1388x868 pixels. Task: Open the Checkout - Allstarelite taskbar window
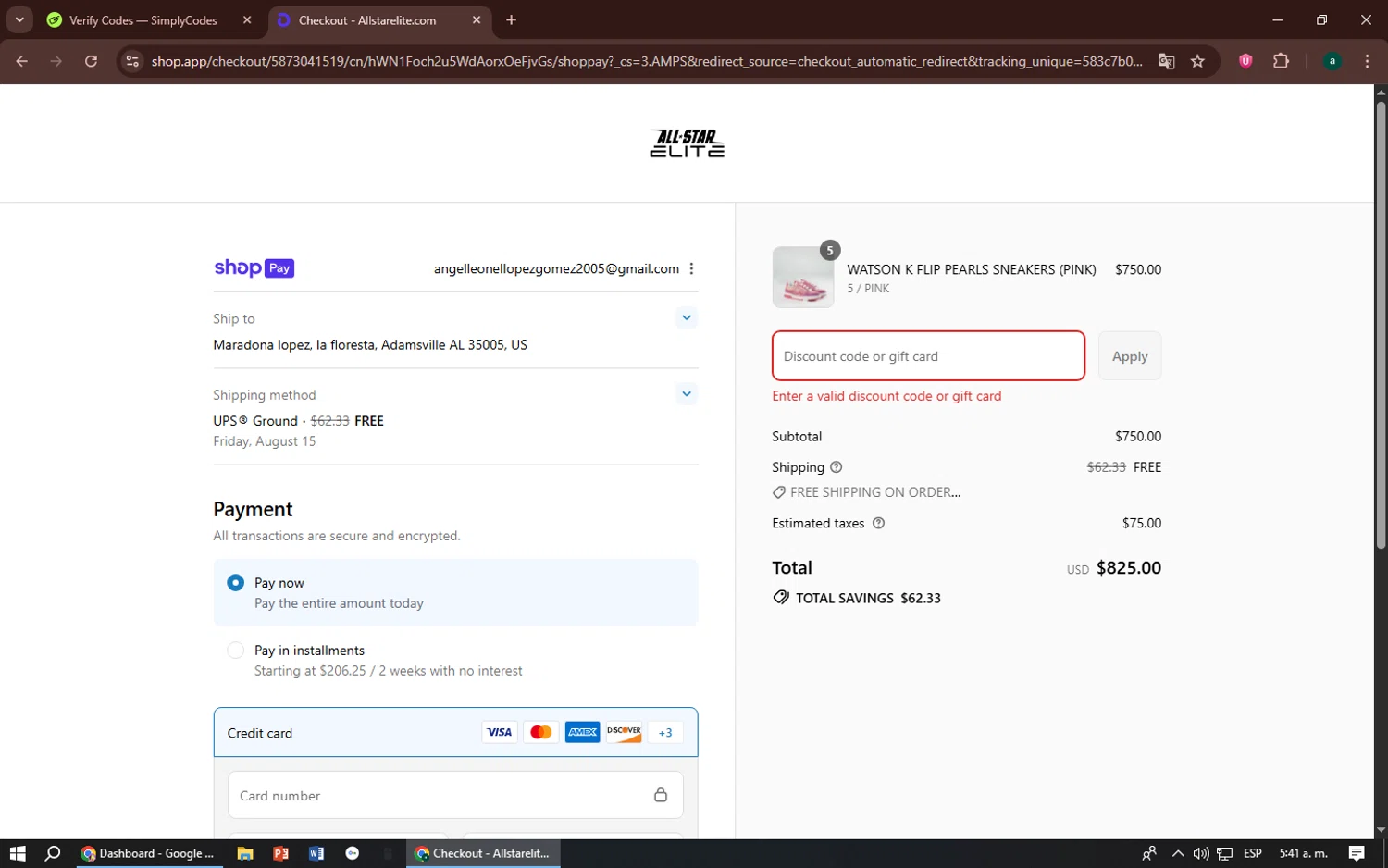click(x=483, y=853)
